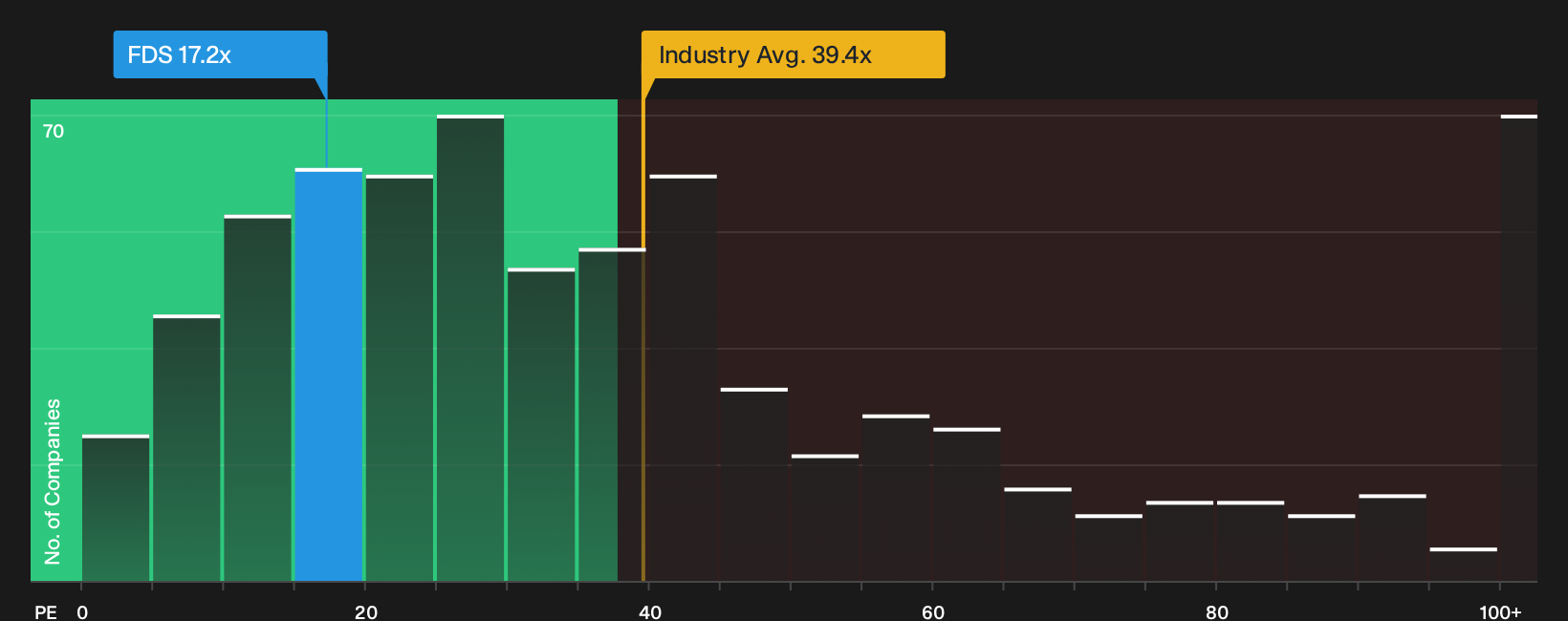Click the x-axis label 40
1568x621 pixels.
[x=650, y=611]
